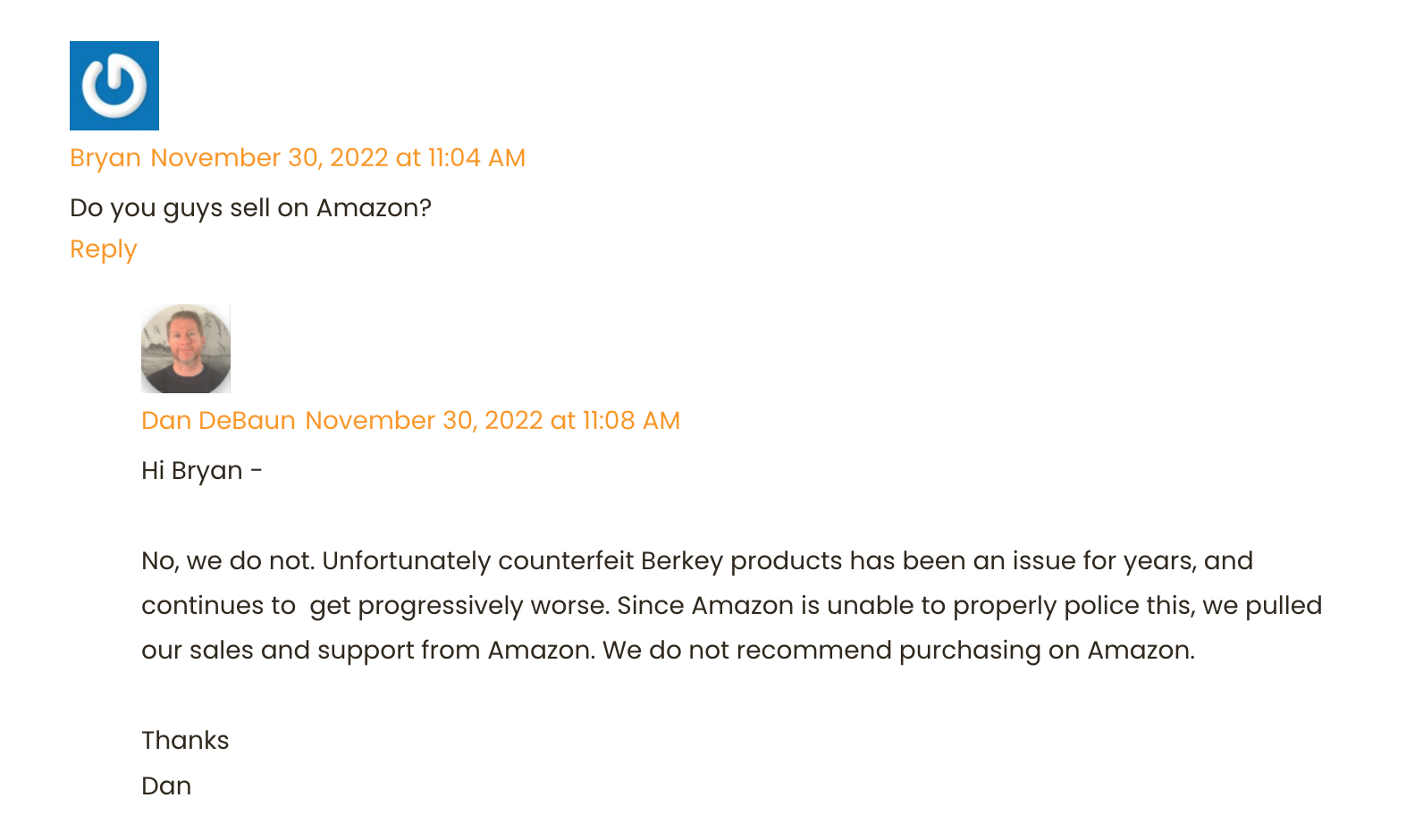Click the word "Berkey" in Dan's reply
The width and height of the screenshot is (1423, 840).
tap(681, 561)
